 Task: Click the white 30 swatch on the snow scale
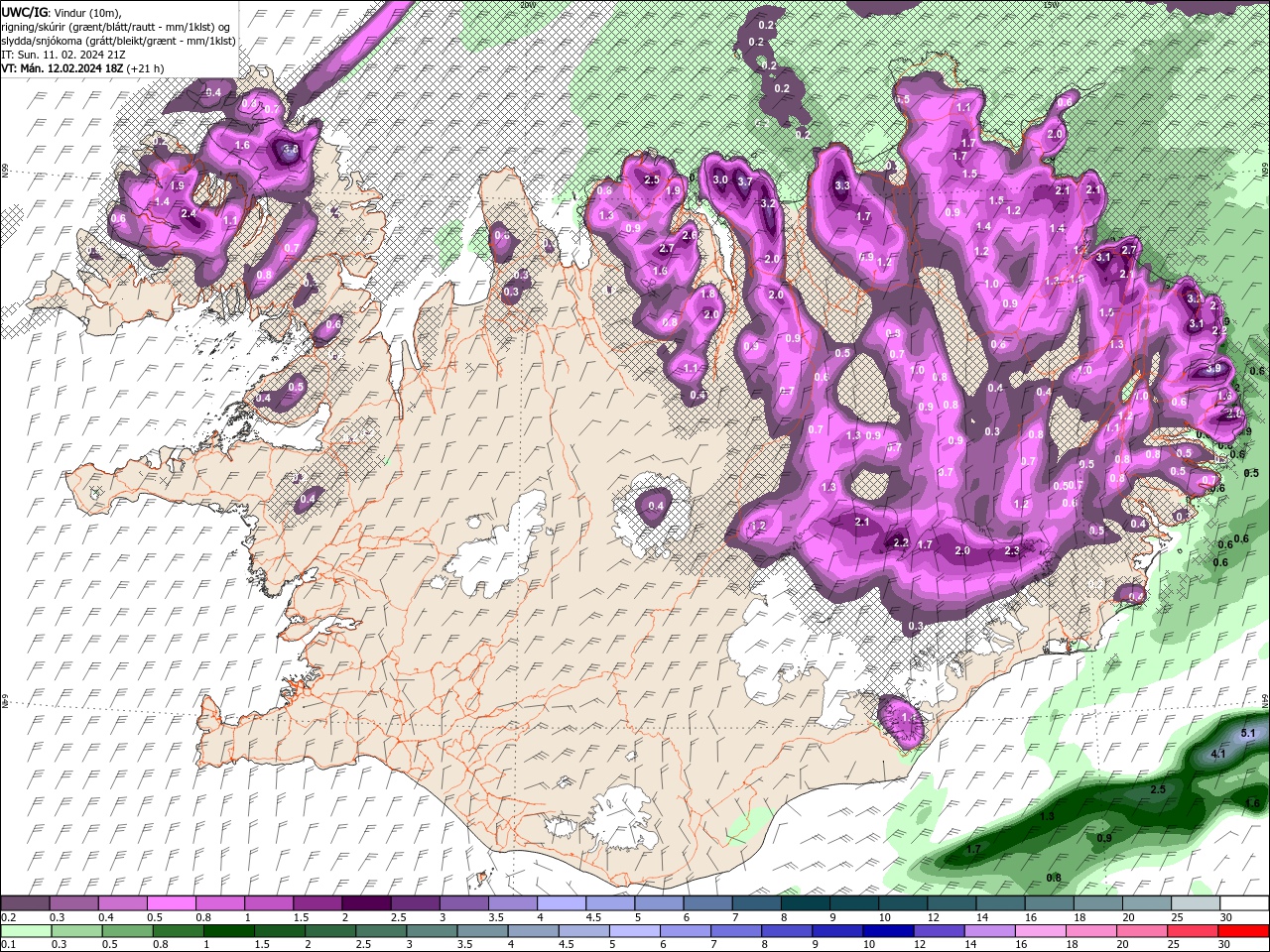tap(1243, 903)
